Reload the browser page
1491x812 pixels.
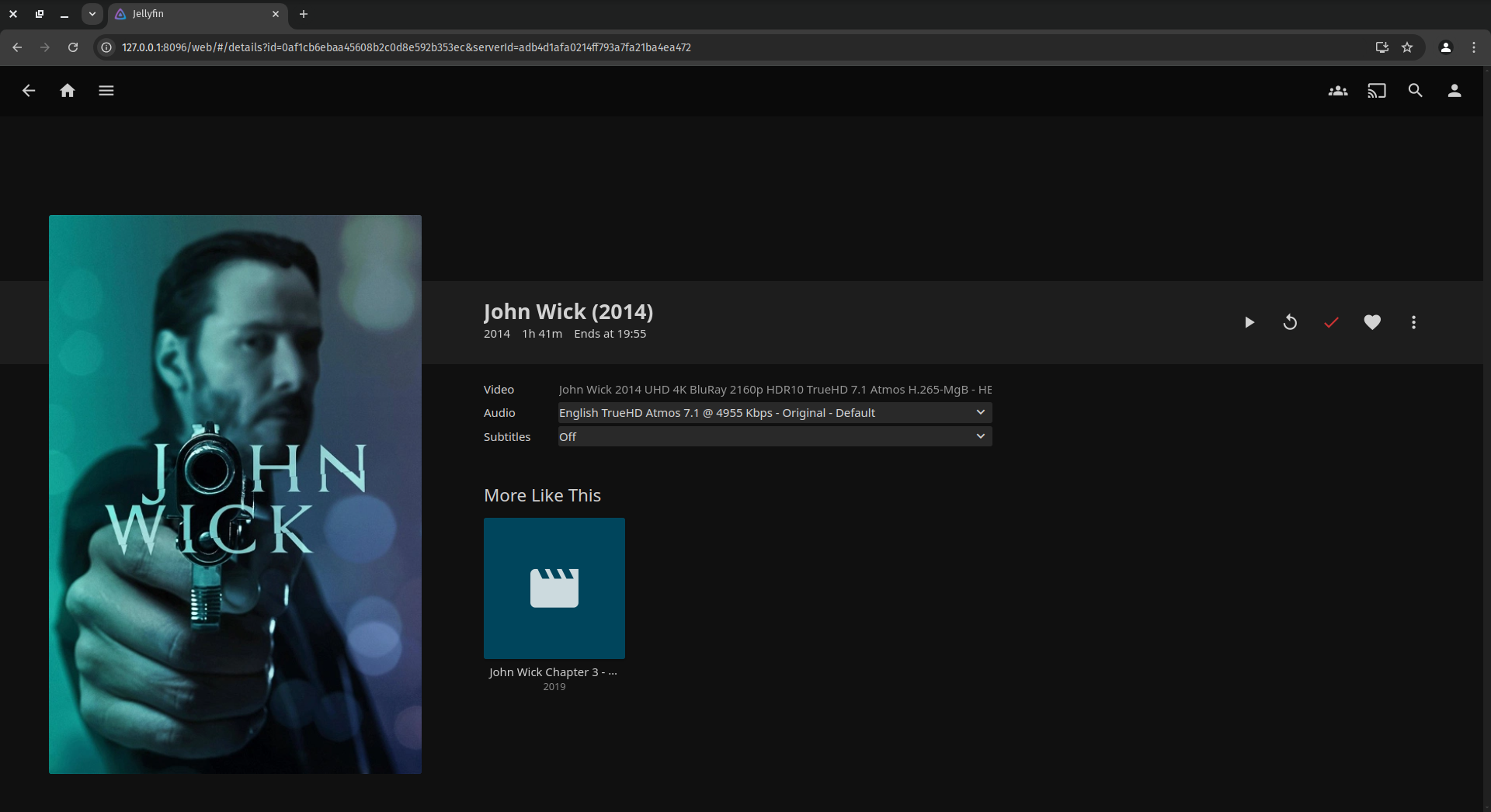(73, 47)
